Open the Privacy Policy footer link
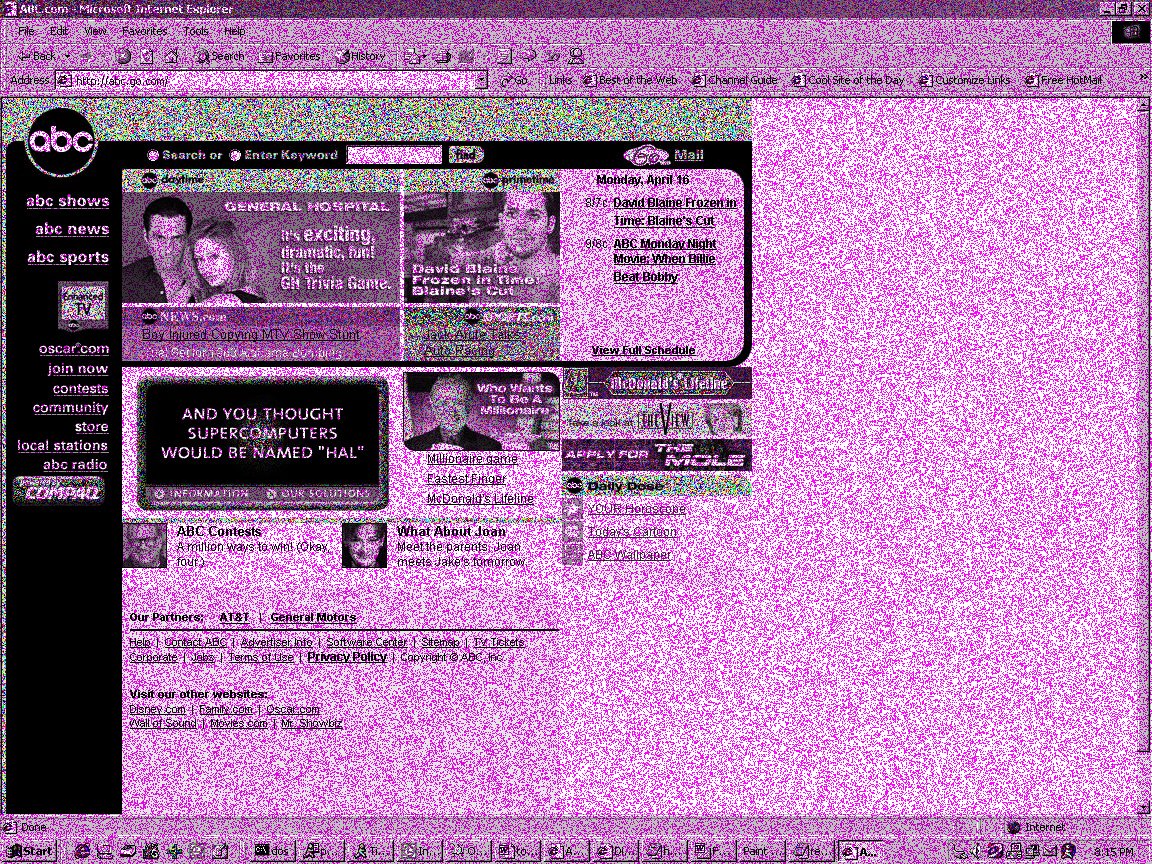Viewport: 1152px width, 864px height. (347, 657)
